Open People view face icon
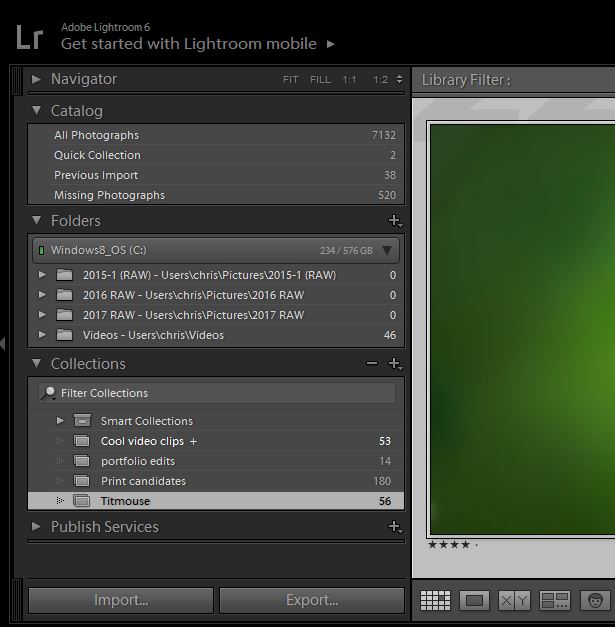The image size is (615, 627). 595,600
